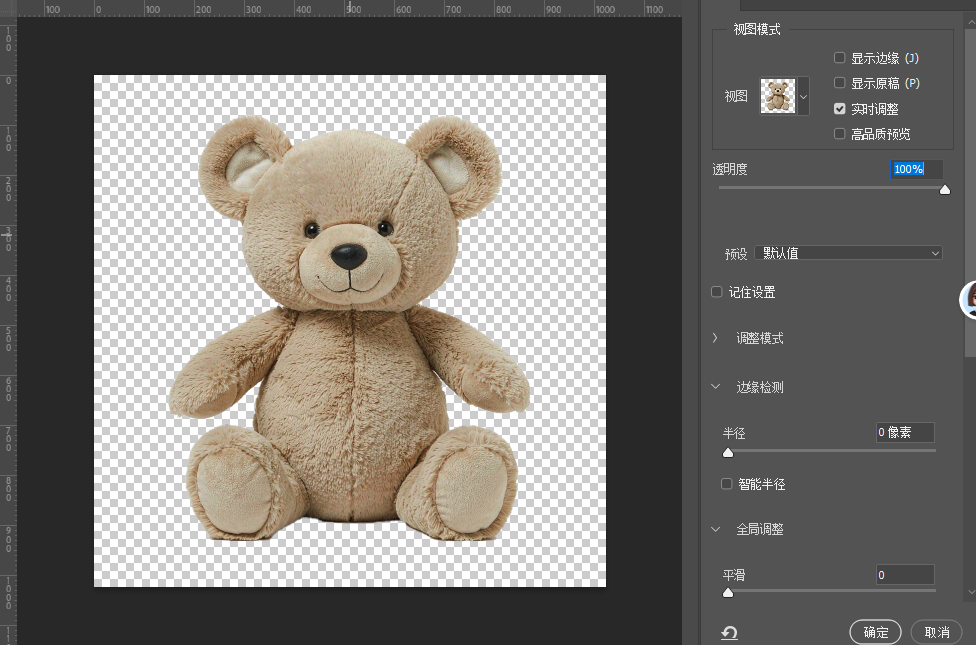
Task: Collapse the 全局调整 section
Action: 716,529
